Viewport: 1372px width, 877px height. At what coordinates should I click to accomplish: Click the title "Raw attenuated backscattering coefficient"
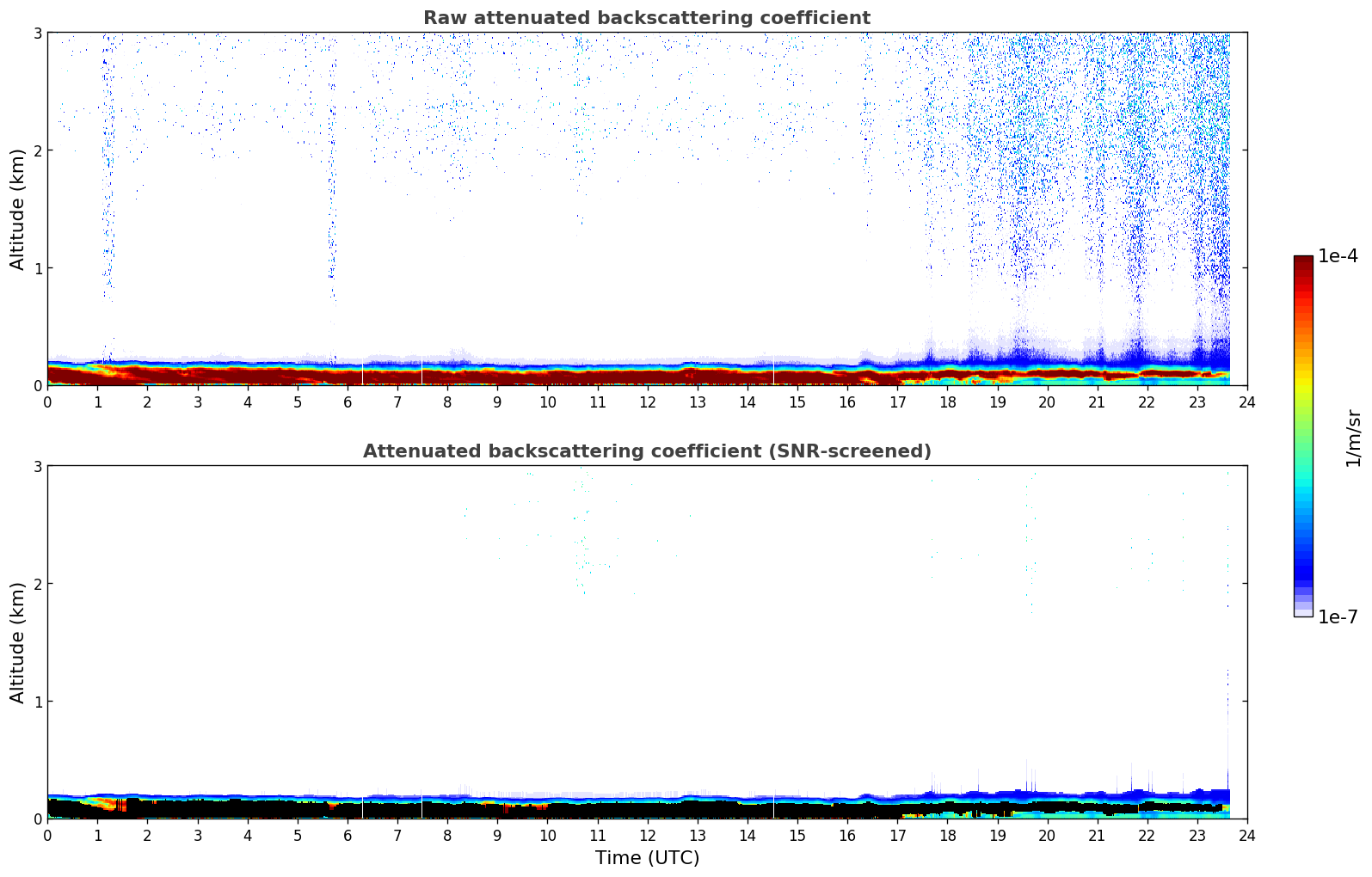tap(647, 18)
